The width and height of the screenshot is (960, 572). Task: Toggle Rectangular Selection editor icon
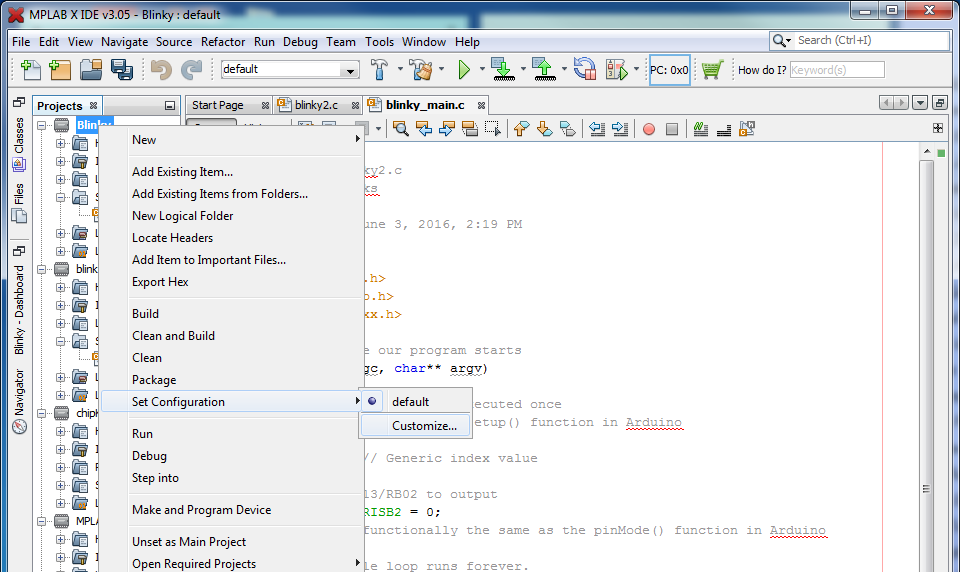coord(493,129)
